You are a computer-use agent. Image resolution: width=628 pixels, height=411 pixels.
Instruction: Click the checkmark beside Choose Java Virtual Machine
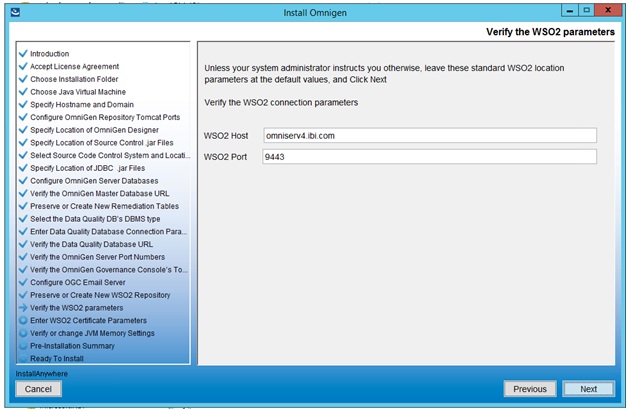[23, 92]
